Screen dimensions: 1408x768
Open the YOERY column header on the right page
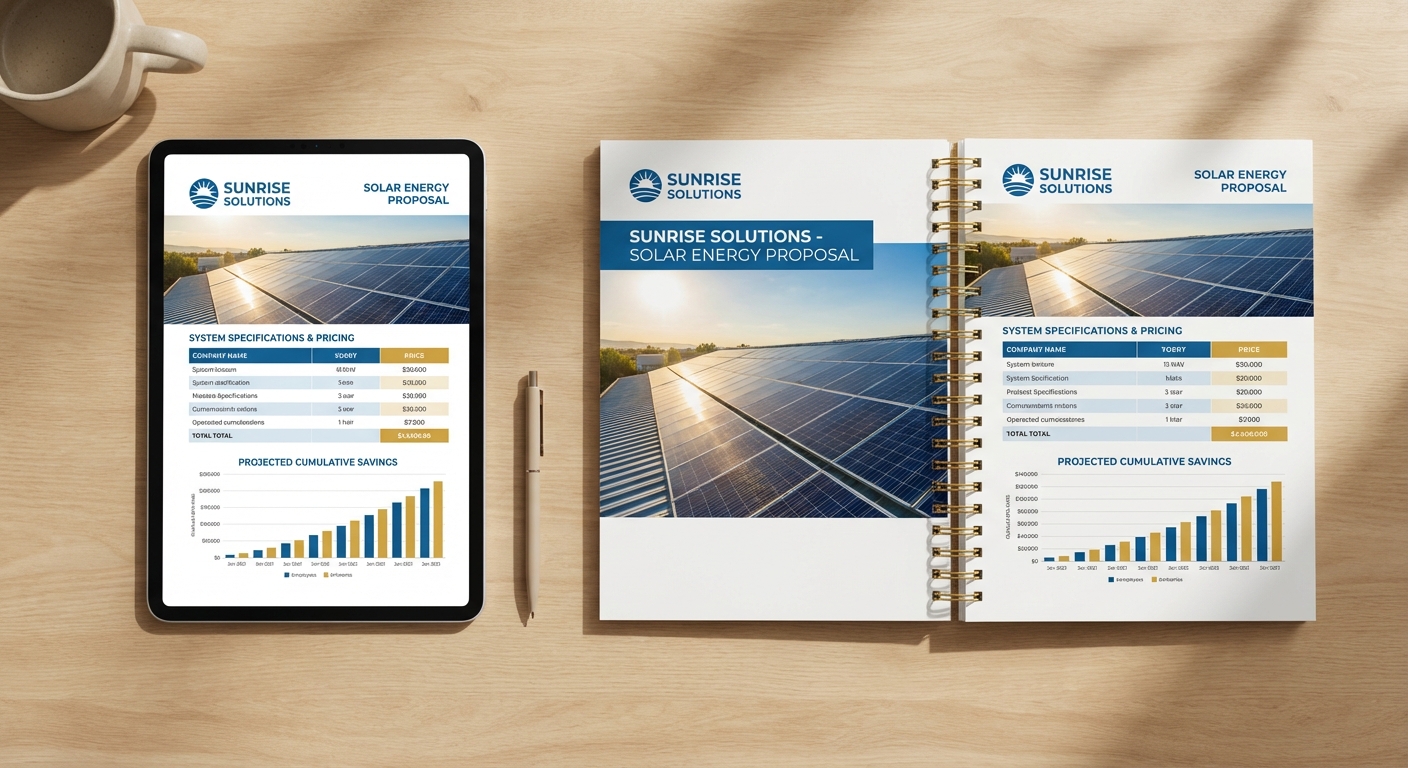pyautogui.click(x=1174, y=348)
